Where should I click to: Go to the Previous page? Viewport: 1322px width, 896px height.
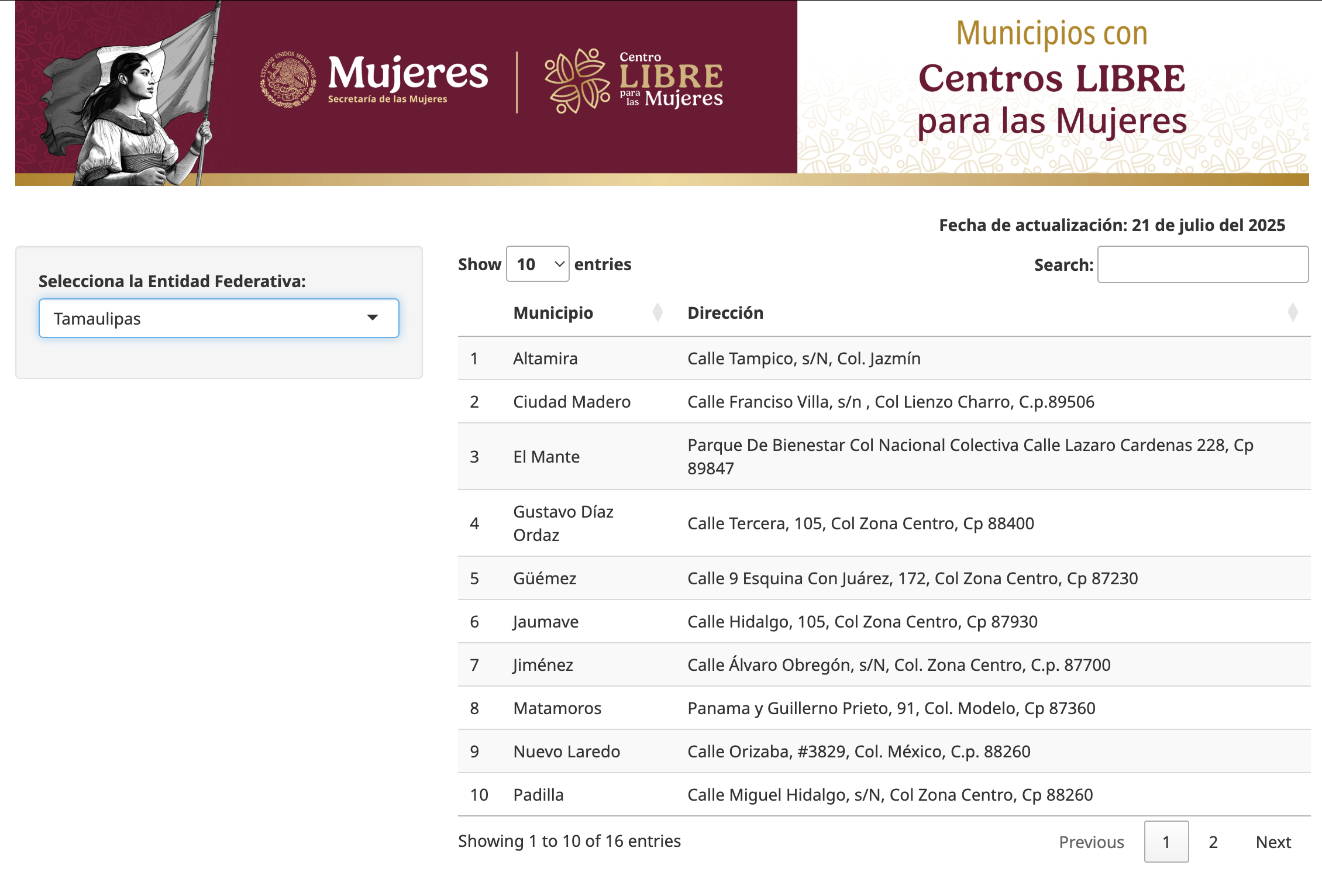click(x=1092, y=842)
